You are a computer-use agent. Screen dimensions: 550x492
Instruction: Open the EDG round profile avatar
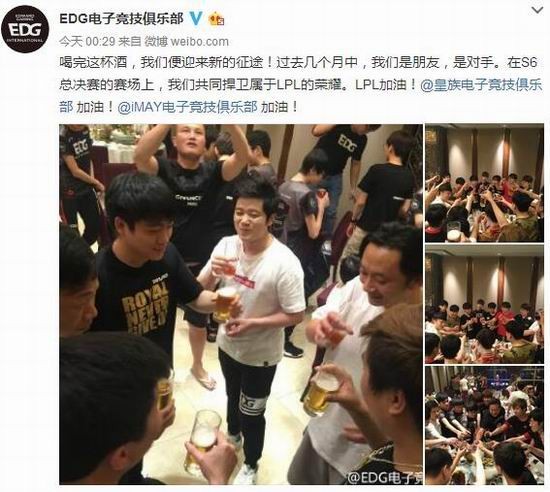(25, 29)
